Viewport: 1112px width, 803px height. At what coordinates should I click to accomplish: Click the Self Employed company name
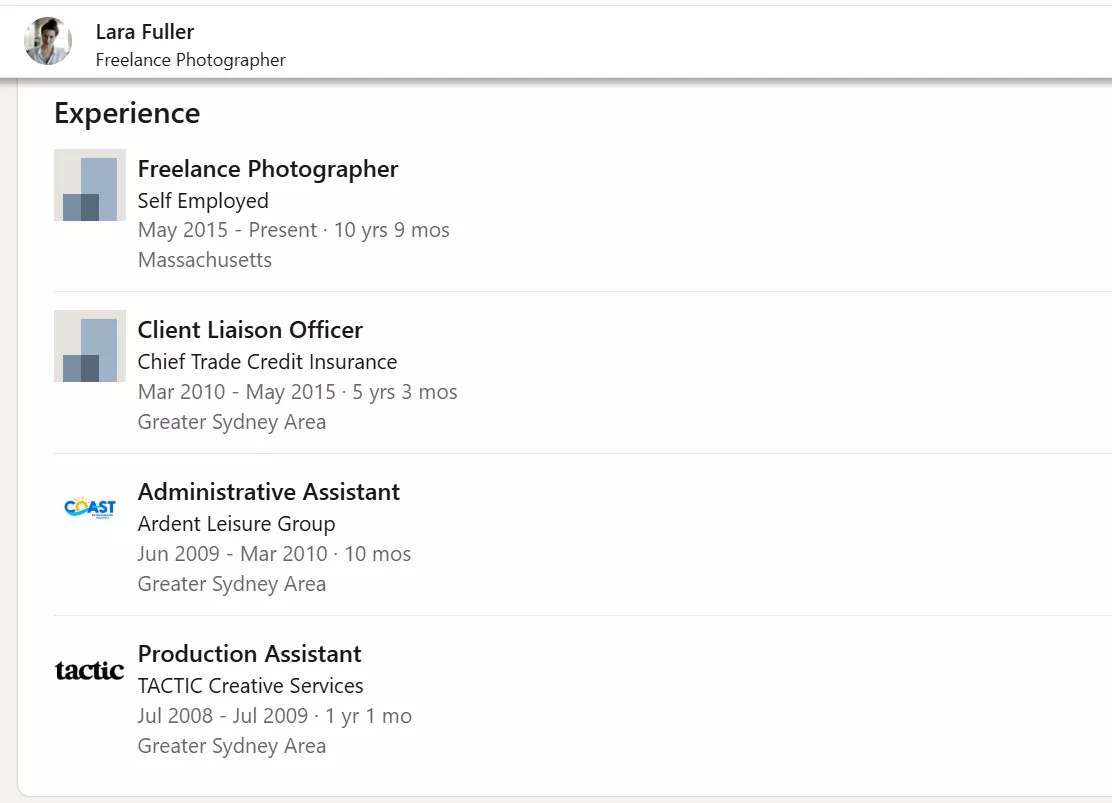[203, 201]
